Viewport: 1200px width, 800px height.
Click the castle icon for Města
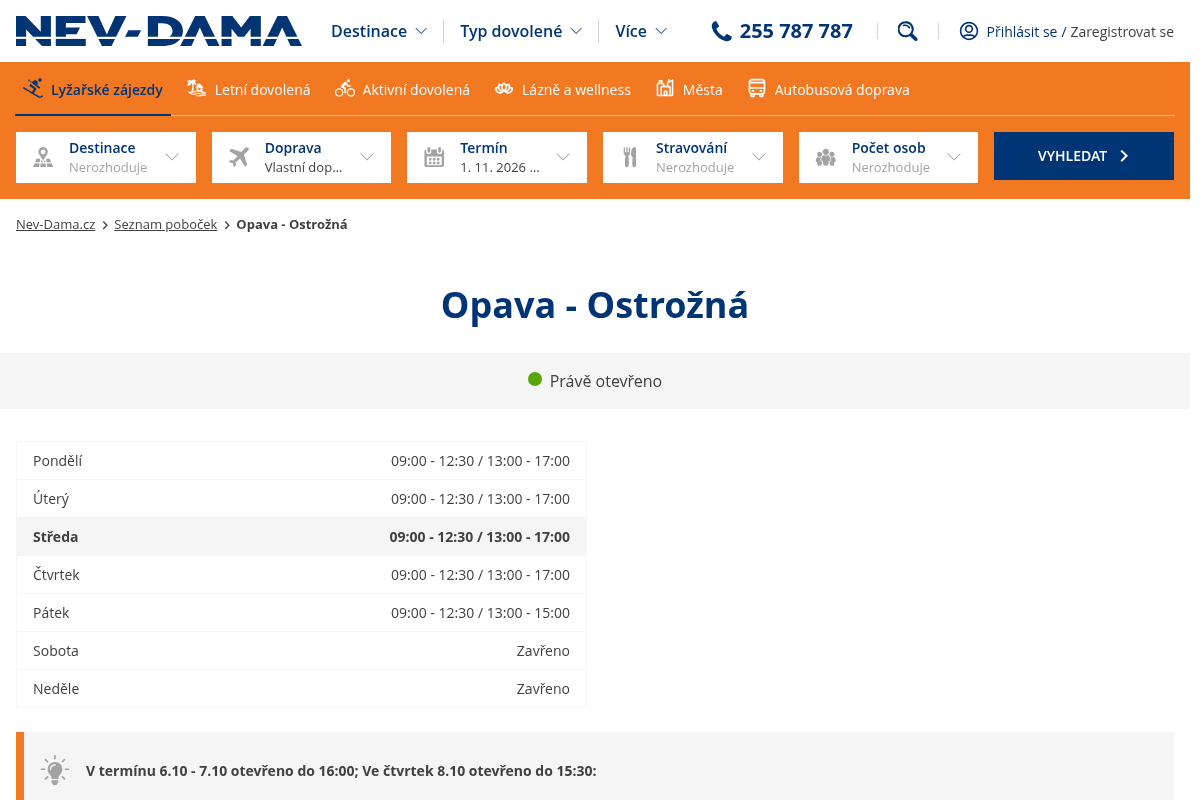[665, 89]
